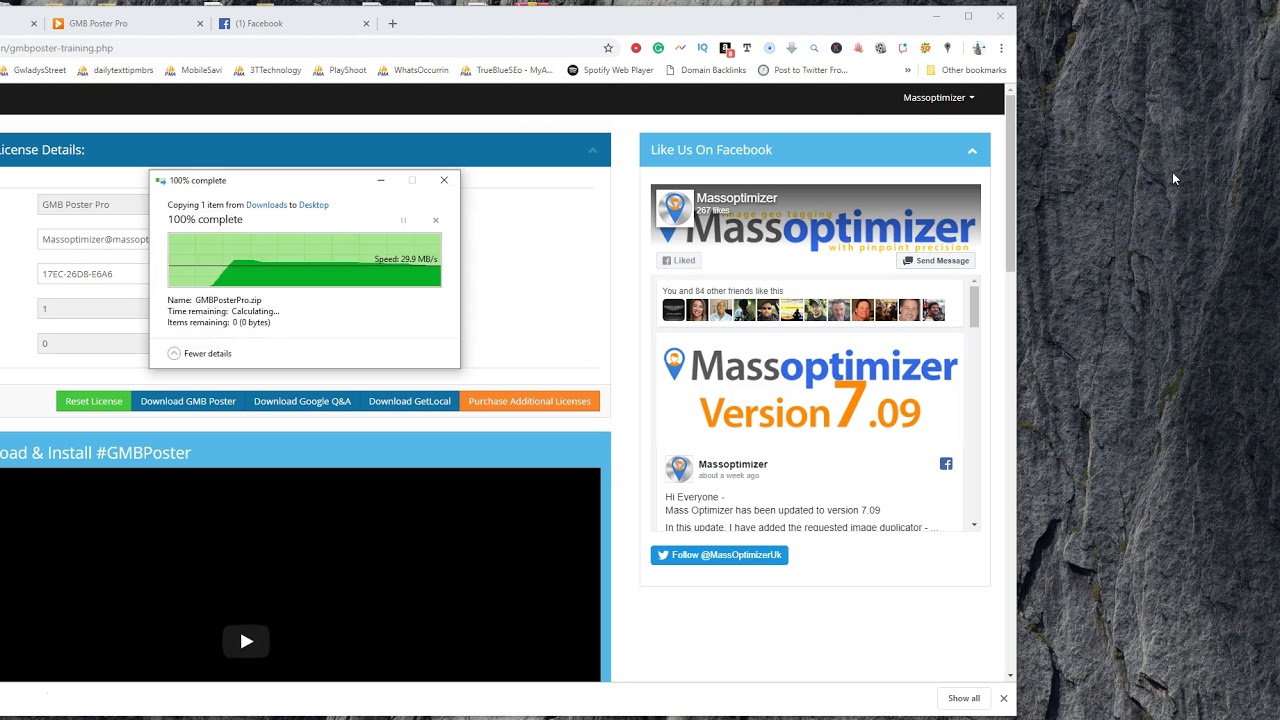Image resolution: width=1280 pixels, height=720 pixels.
Task: Open the Amazon 'a' extension icon
Action: 725,48
